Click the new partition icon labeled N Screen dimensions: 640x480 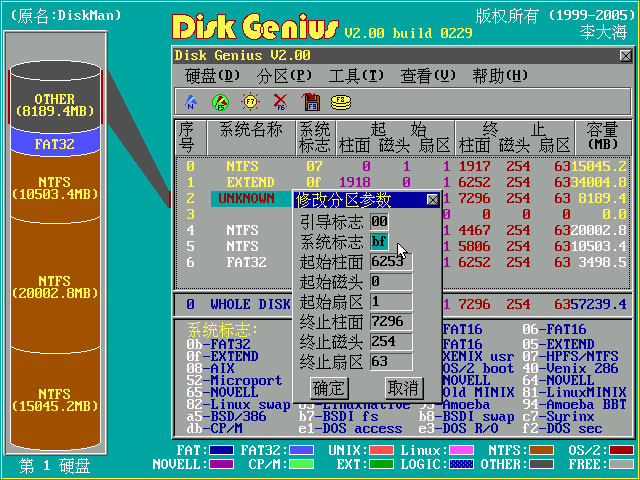191,102
